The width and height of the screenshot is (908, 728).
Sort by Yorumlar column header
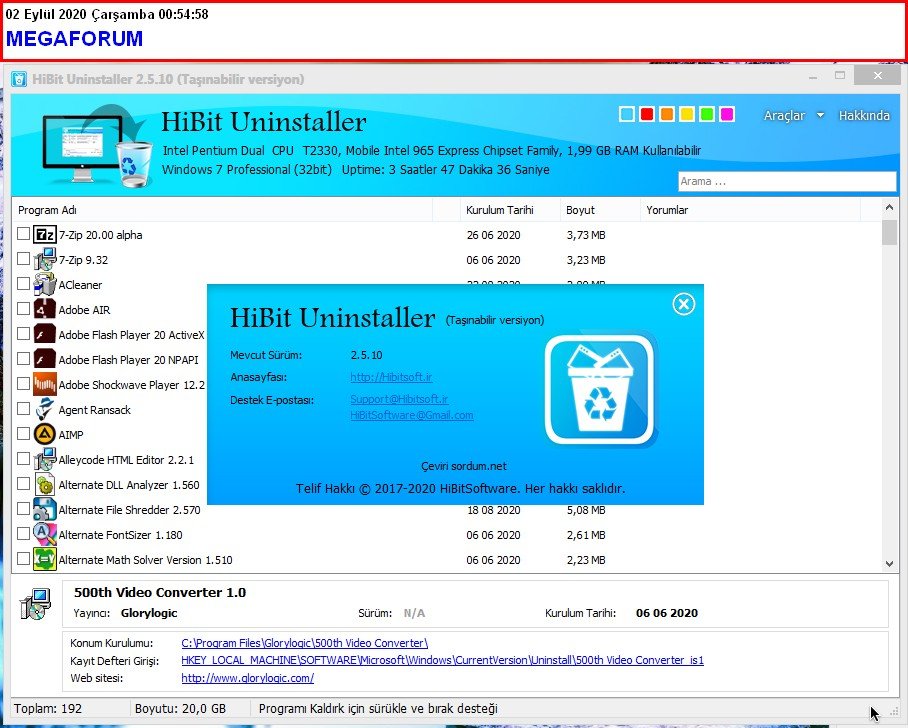click(x=750, y=210)
